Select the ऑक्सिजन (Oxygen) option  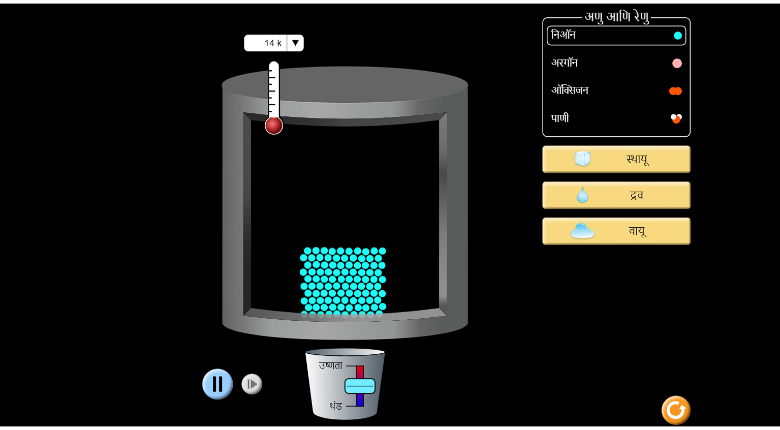[570, 90]
